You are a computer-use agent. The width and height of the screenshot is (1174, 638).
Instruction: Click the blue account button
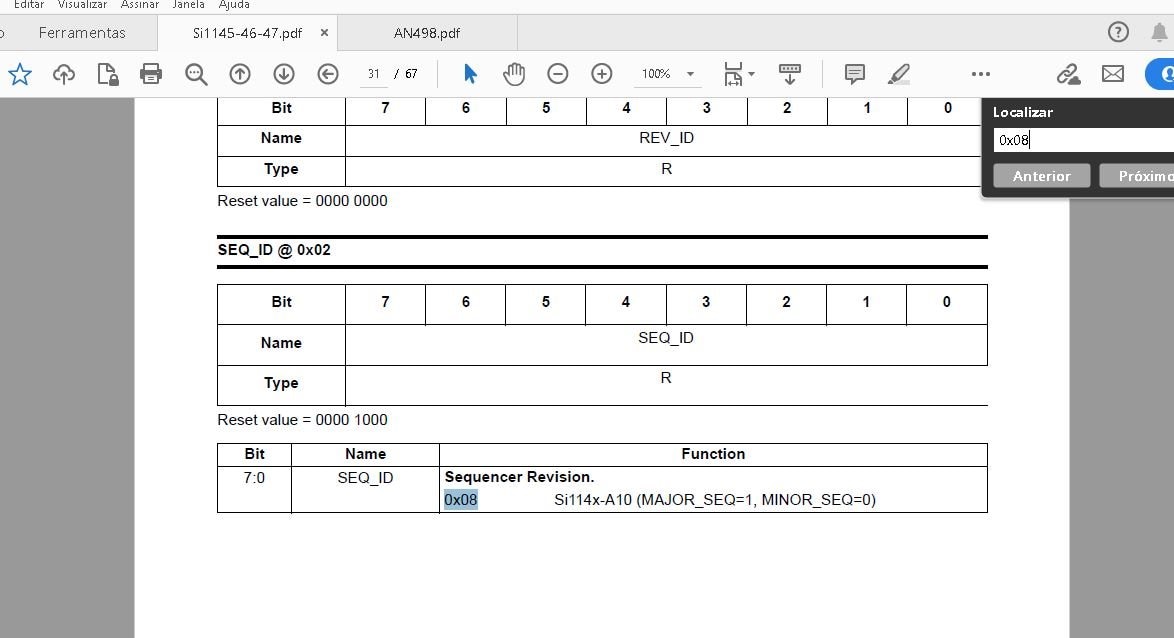click(1161, 74)
